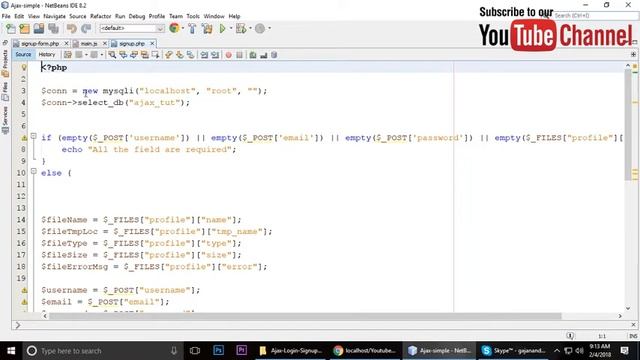Close the signup.php editor tab

pyautogui.click(x=152, y=43)
